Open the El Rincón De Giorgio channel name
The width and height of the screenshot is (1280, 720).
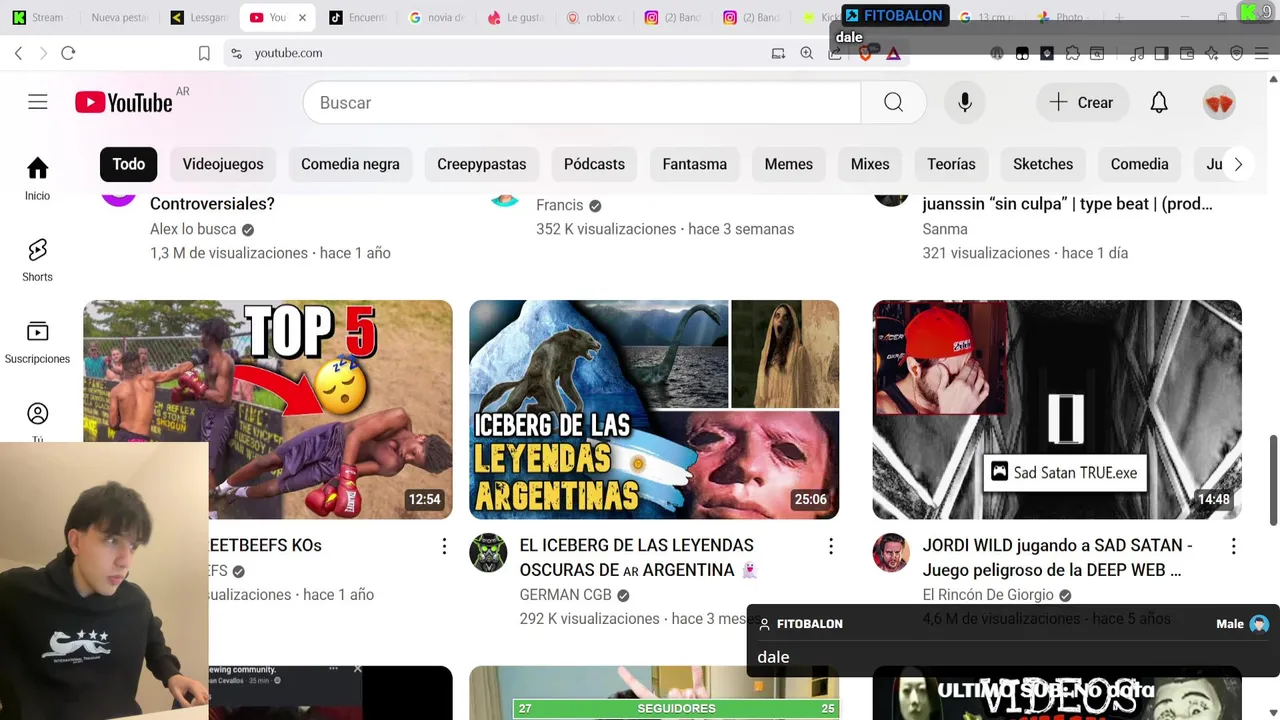point(988,595)
